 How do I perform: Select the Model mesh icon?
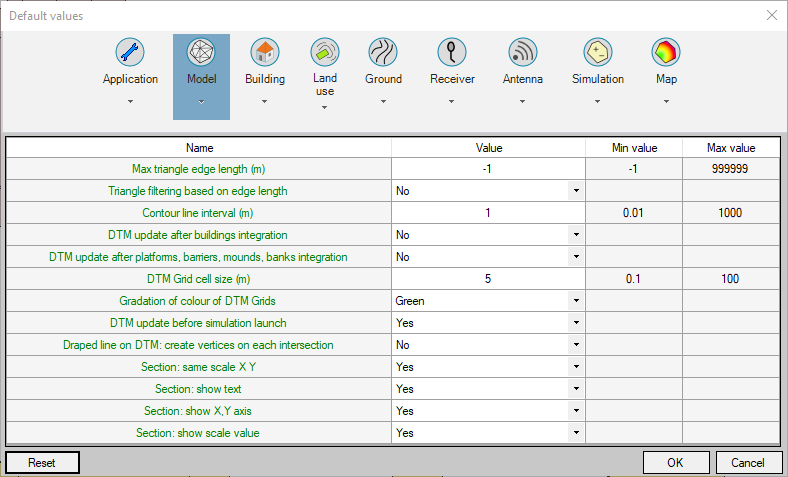[x=201, y=52]
